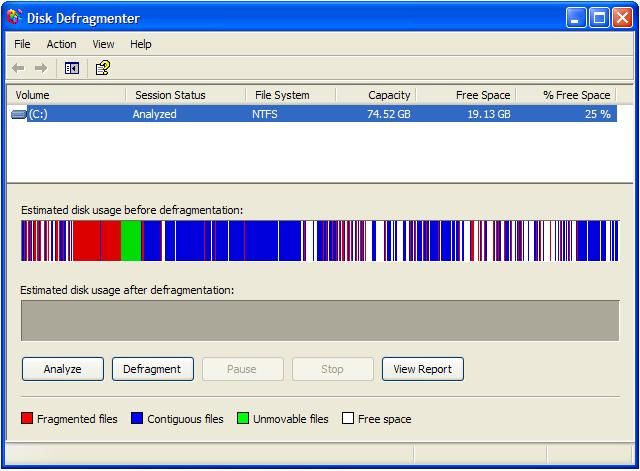Screen dimensions: 640x471
Task: Click the Analyzed status cell
Action: (155, 114)
